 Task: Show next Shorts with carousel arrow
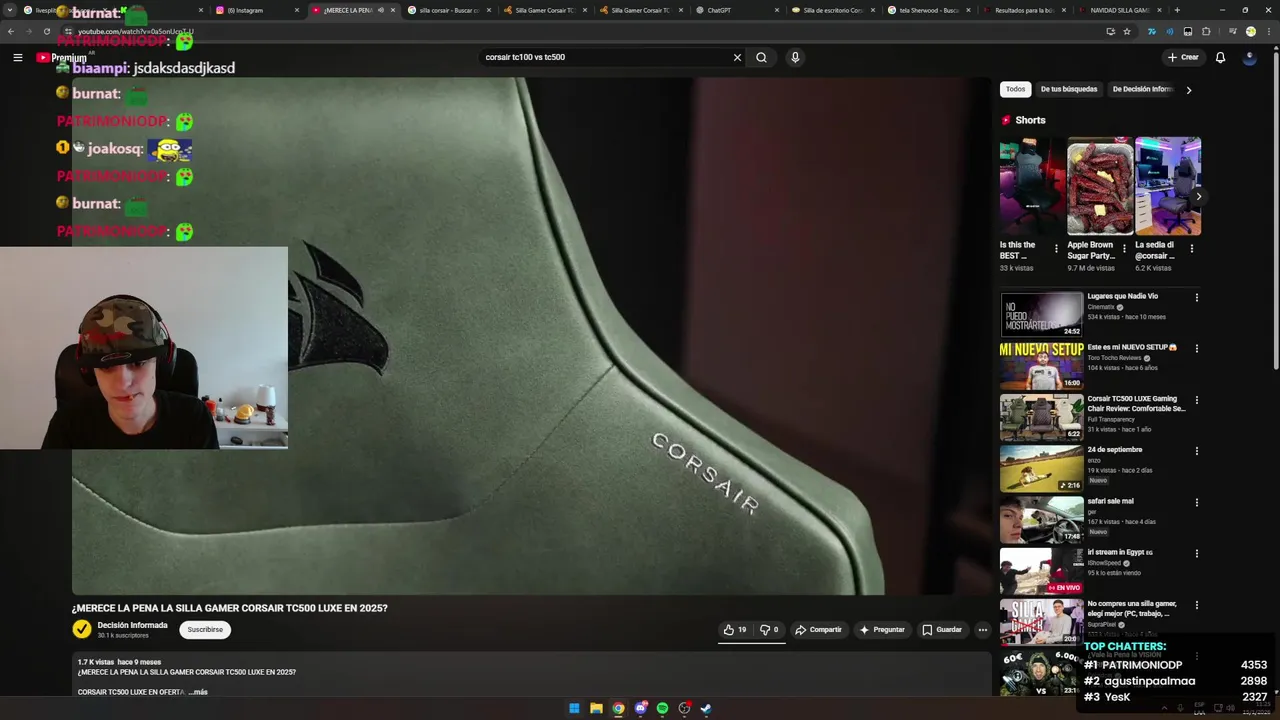[1198, 197]
